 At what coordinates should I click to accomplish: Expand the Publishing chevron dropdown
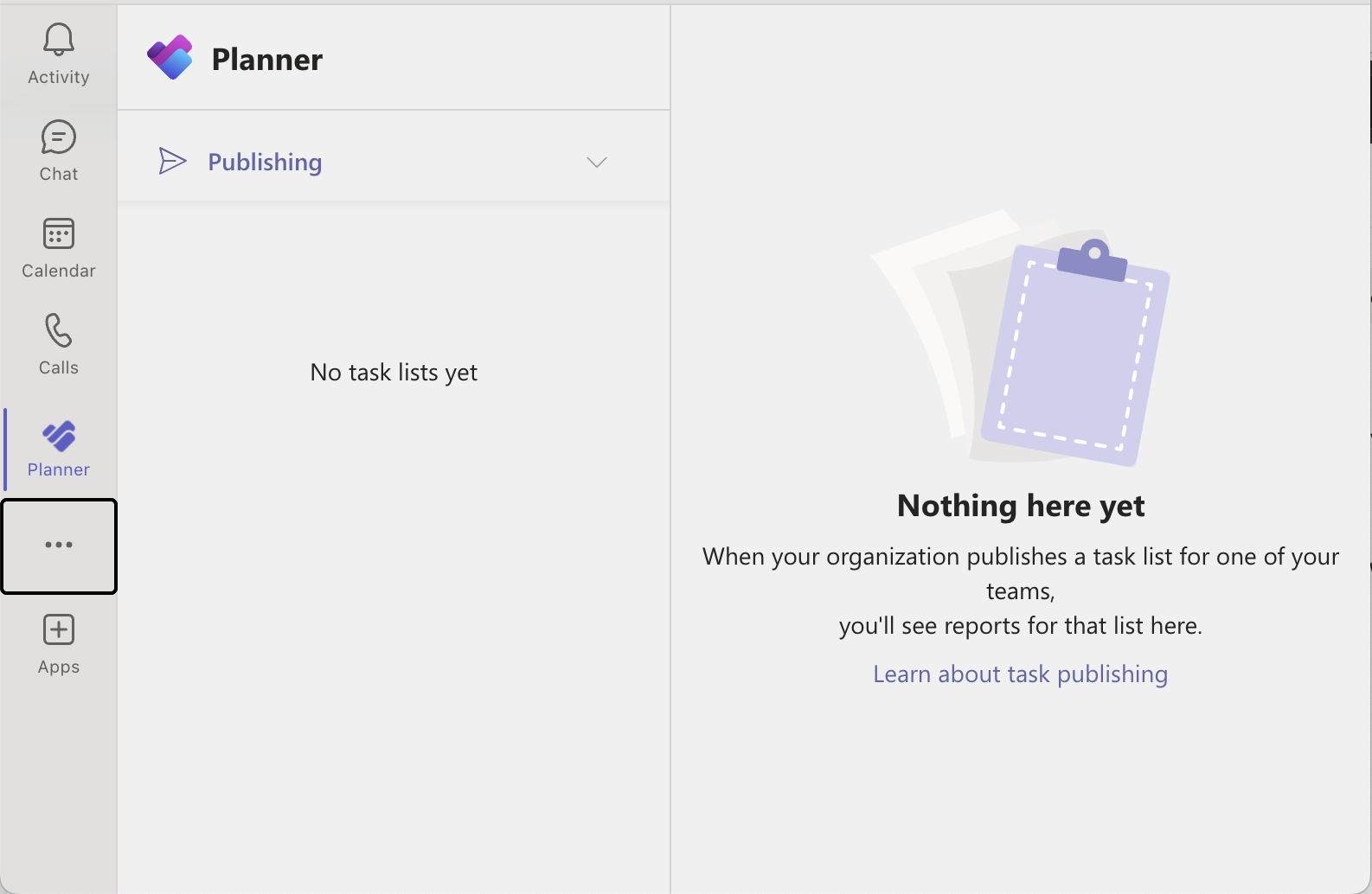(597, 162)
